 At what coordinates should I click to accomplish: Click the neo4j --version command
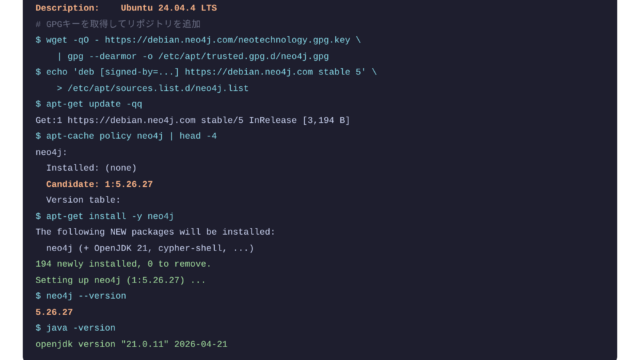click(x=81, y=296)
